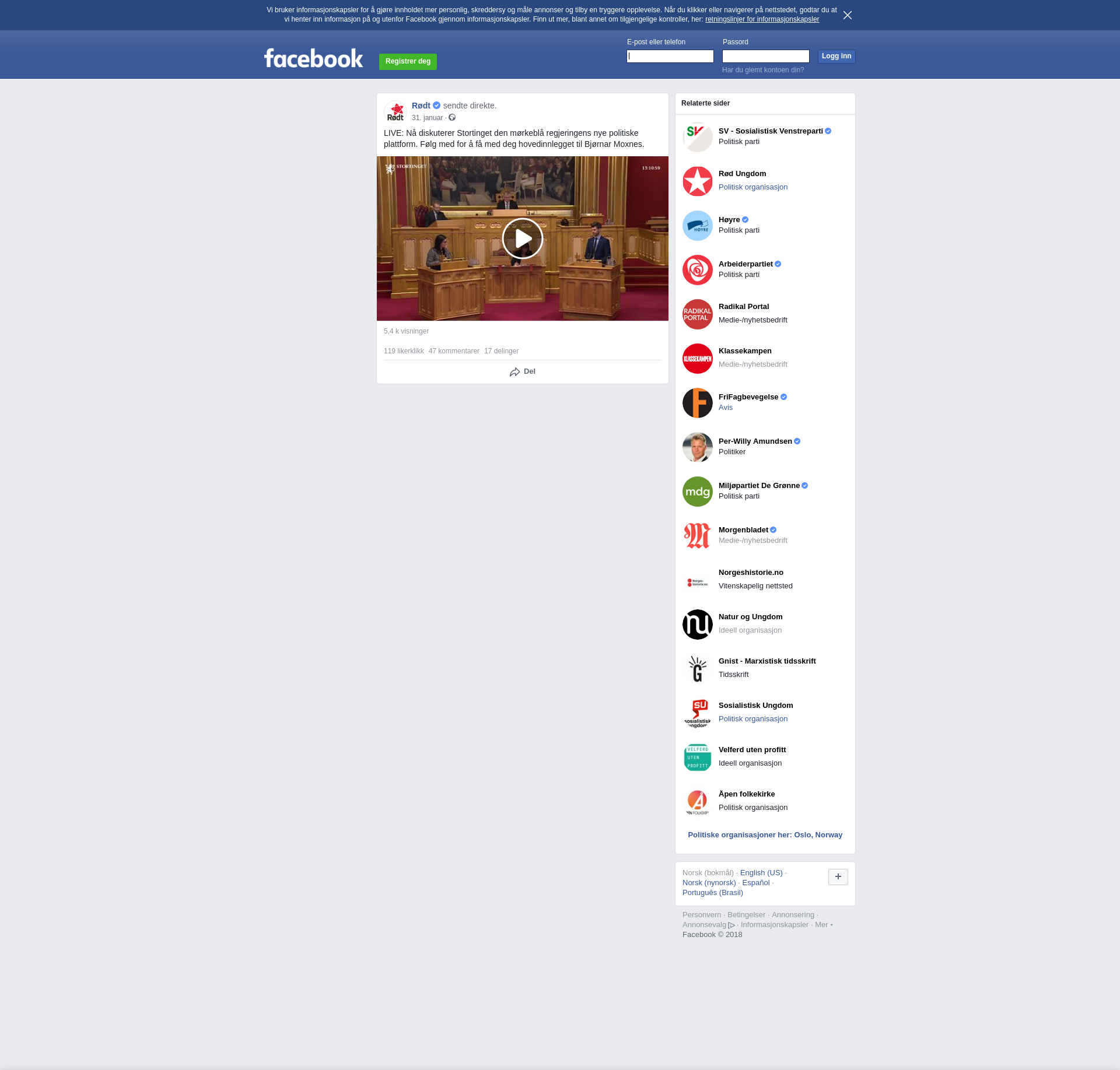Open the Radikal Portal logo icon
Image resolution: width=1120 pixels, height=1070 pixels.
(697, 314)
